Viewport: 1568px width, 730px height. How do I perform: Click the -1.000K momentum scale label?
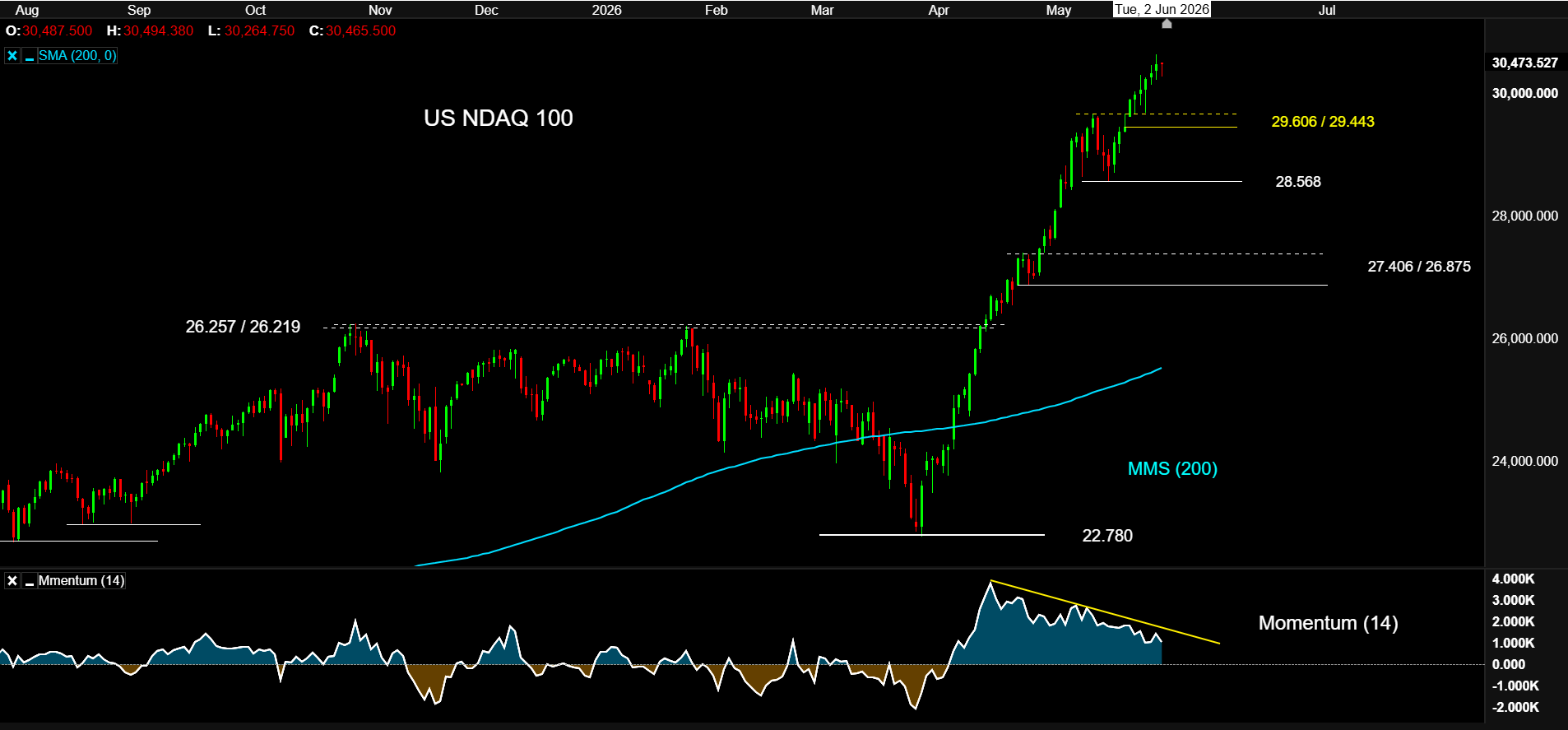pos(1515,686)
